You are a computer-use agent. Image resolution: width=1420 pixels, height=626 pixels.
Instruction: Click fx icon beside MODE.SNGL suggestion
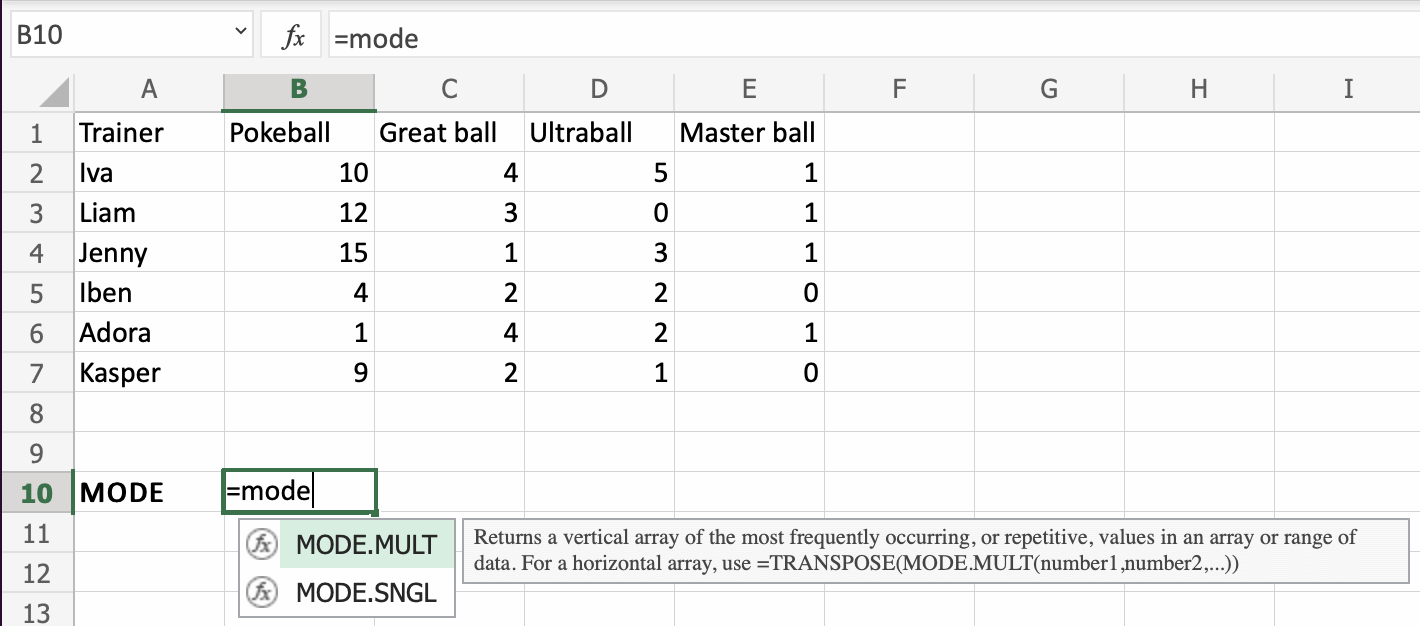(x=261, y=592)
